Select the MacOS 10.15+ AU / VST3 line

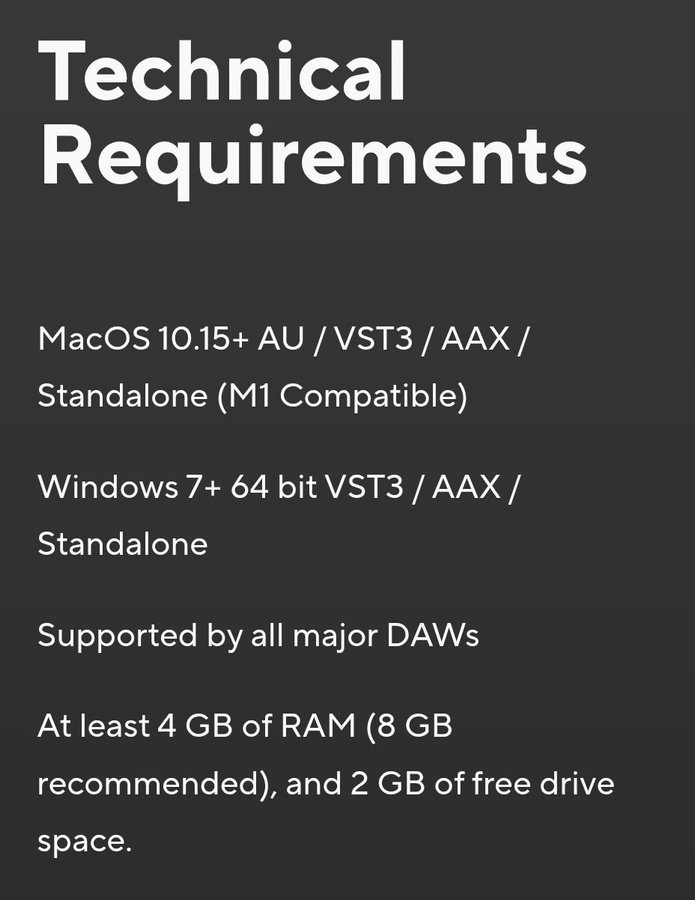pyautogui.click(x=282, y=338)
